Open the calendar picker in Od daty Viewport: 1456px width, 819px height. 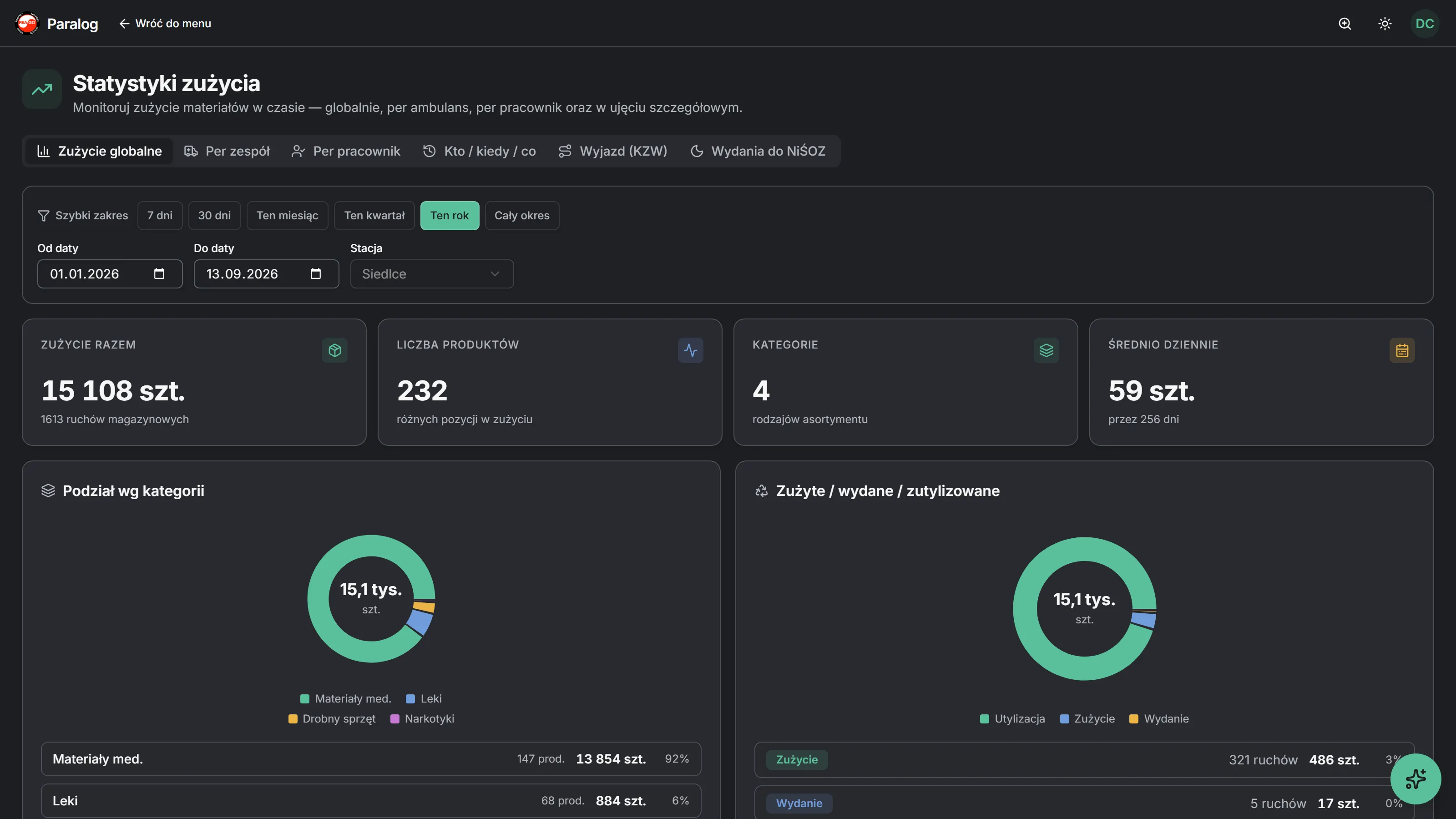point(159,273)
